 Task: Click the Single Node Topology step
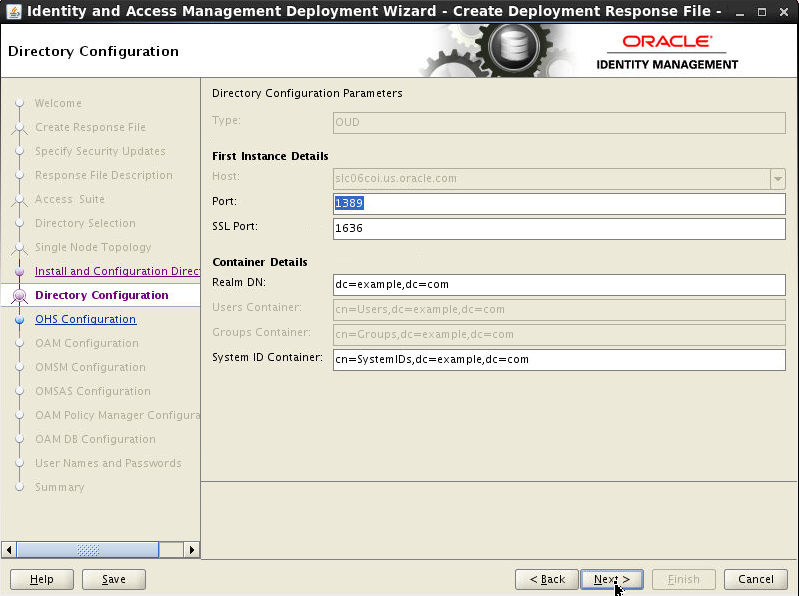coord(93,247)
